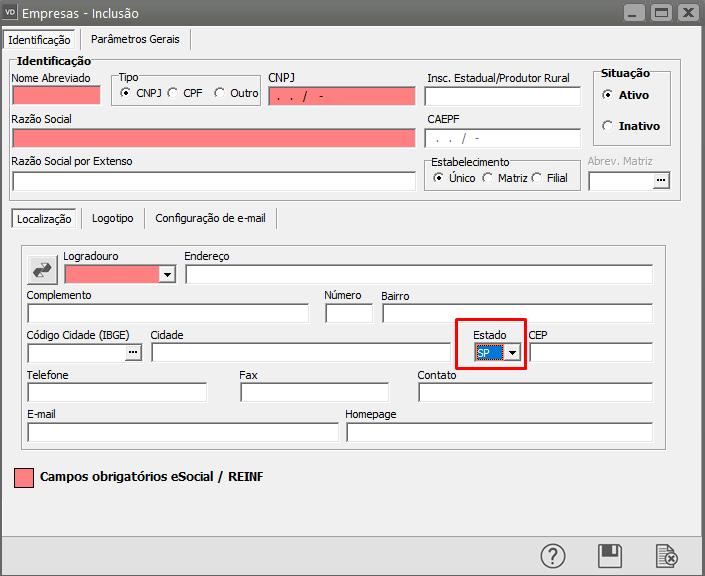Click the cancel document icon
The height and width of the screenshot is (576, 705).
(x=666, y=556)
